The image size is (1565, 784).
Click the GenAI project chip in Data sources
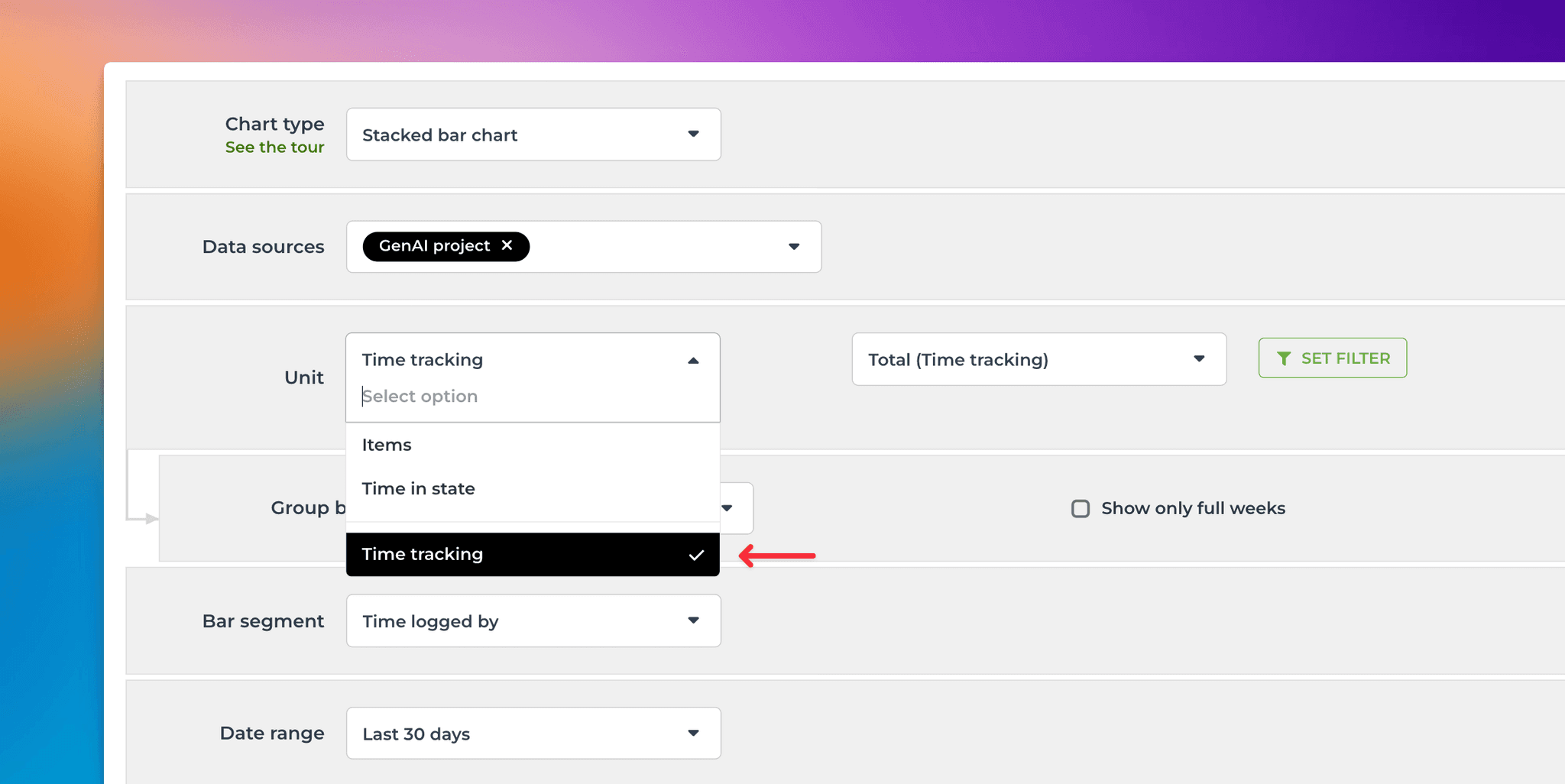point(435,246)
